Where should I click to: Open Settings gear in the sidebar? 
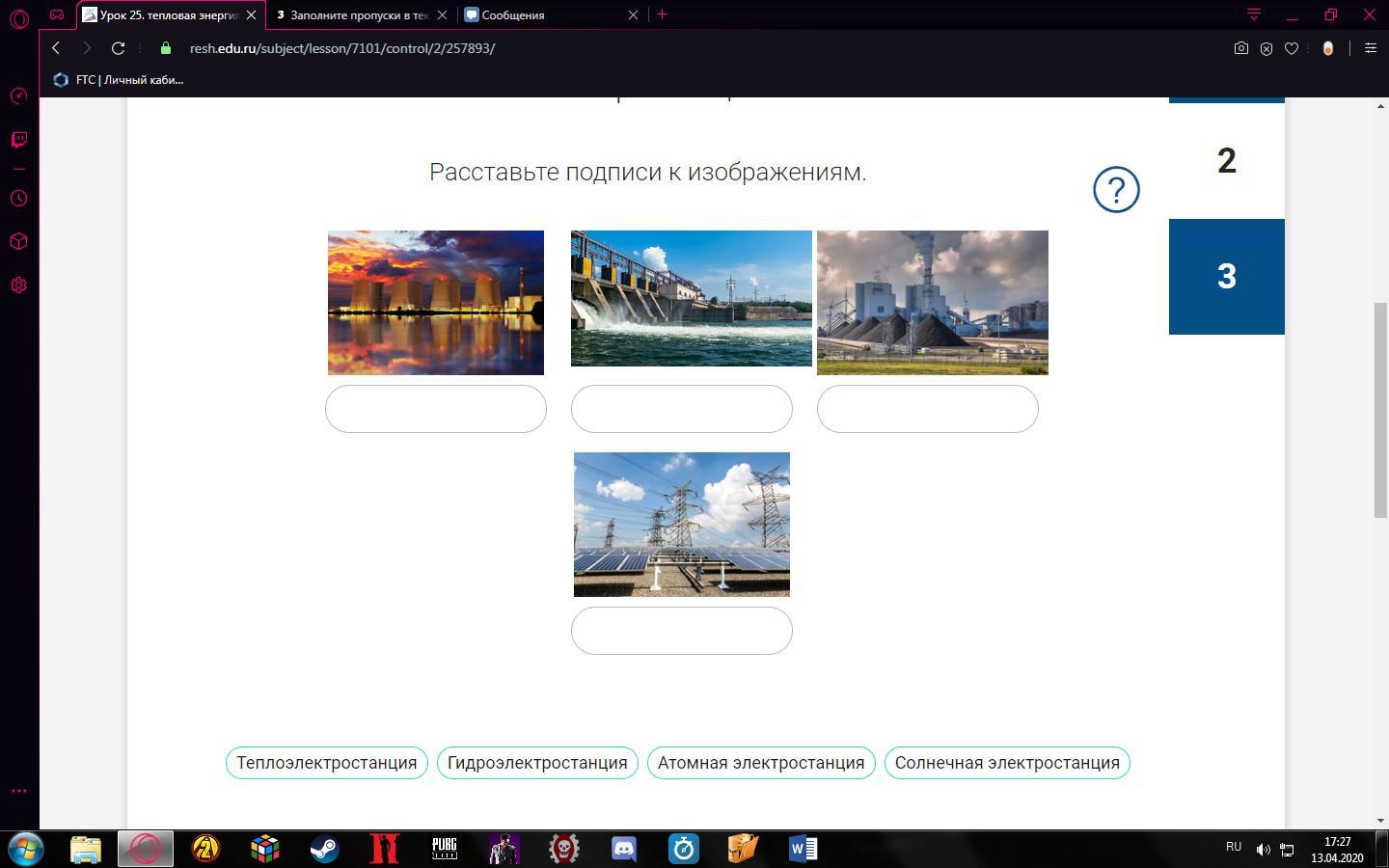(18, 285)
